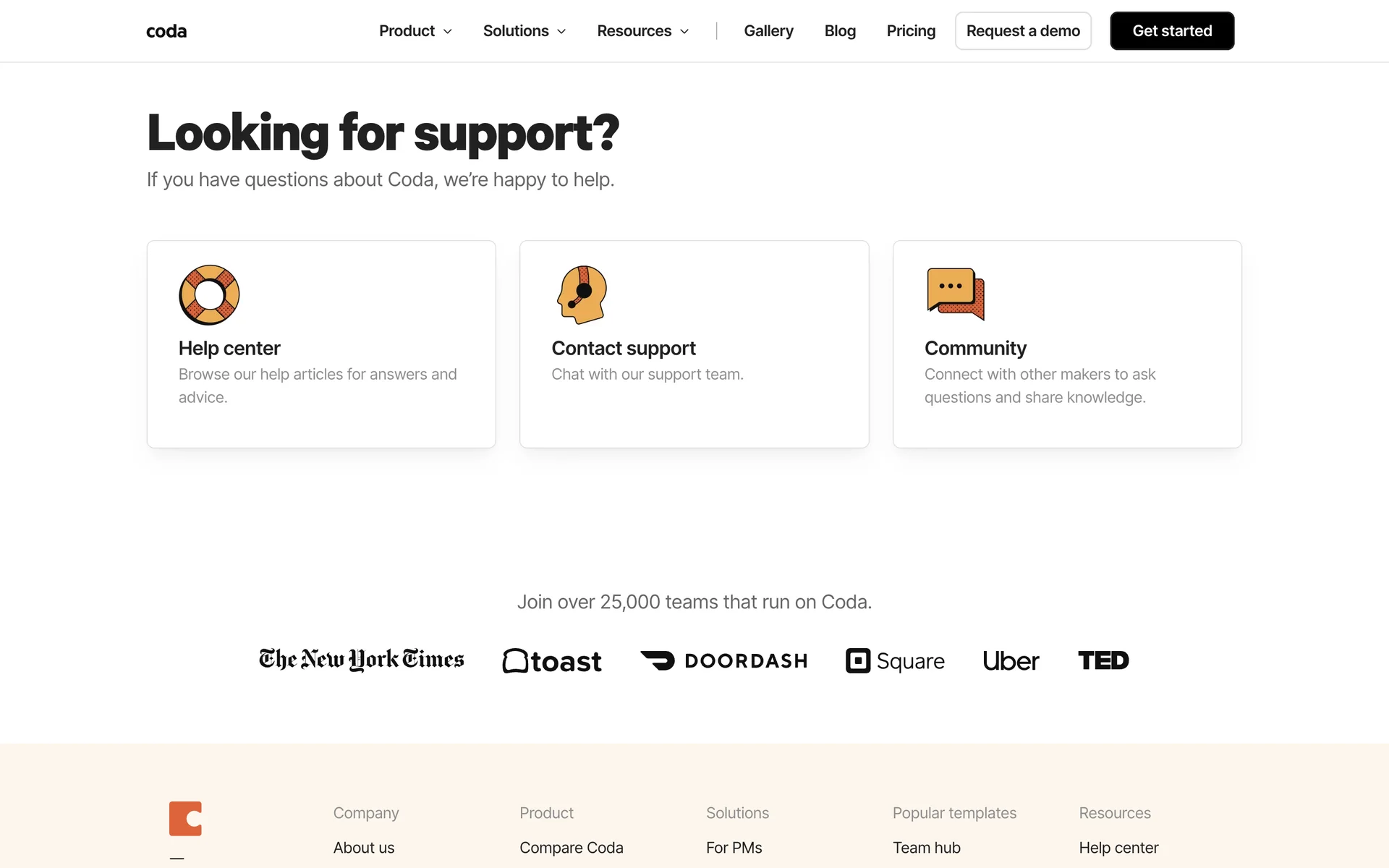
Task: Expand the Solutions dropdown menu
Action: [524, 31]
